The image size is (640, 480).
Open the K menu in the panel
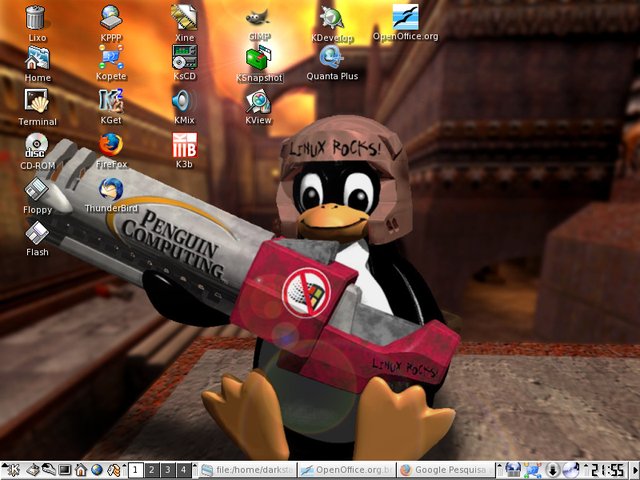tap(12, 469)
